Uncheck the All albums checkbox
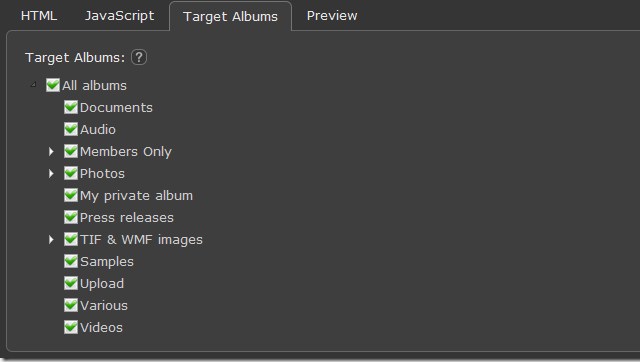The image size is (640, 362). coord(53,85)
